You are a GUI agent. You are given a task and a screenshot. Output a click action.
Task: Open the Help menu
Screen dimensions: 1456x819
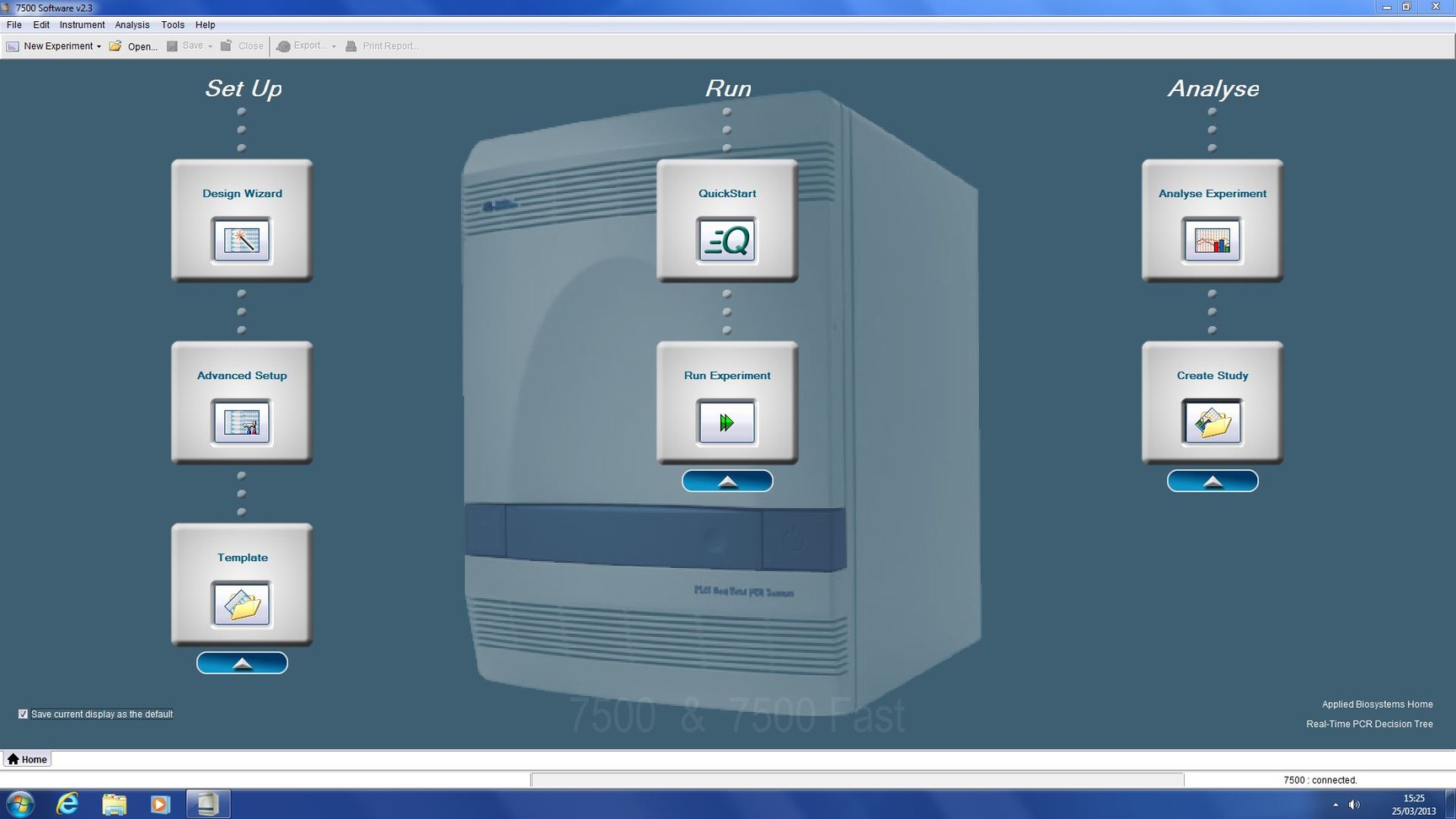click(x=205, y=24)
